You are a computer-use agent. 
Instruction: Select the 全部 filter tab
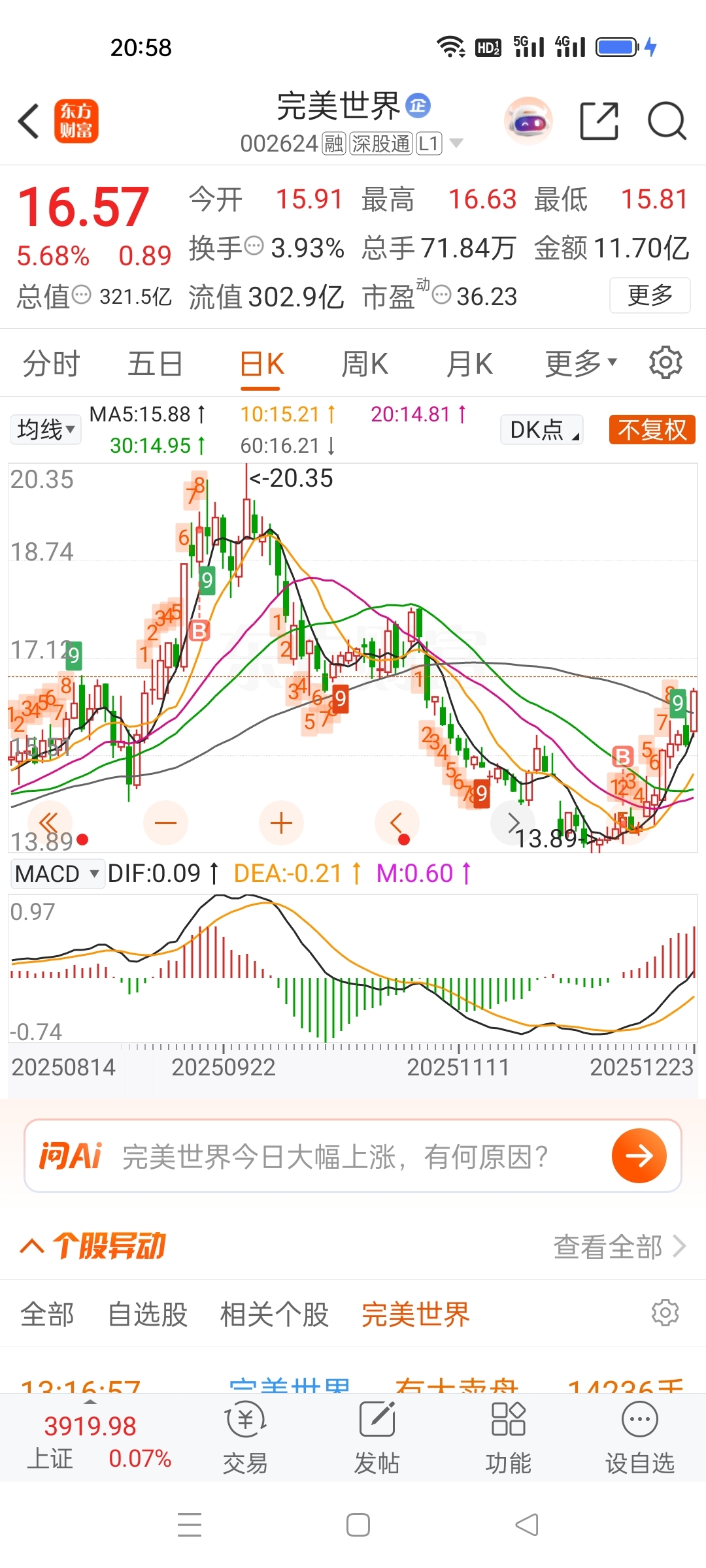click(x=47, y=1314)
